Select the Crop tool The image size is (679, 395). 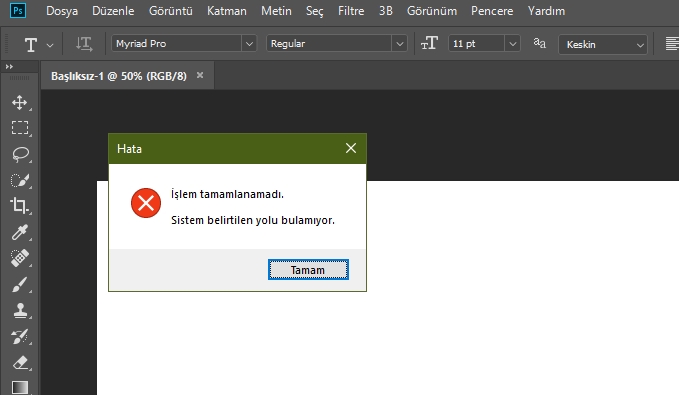(19, 206)
